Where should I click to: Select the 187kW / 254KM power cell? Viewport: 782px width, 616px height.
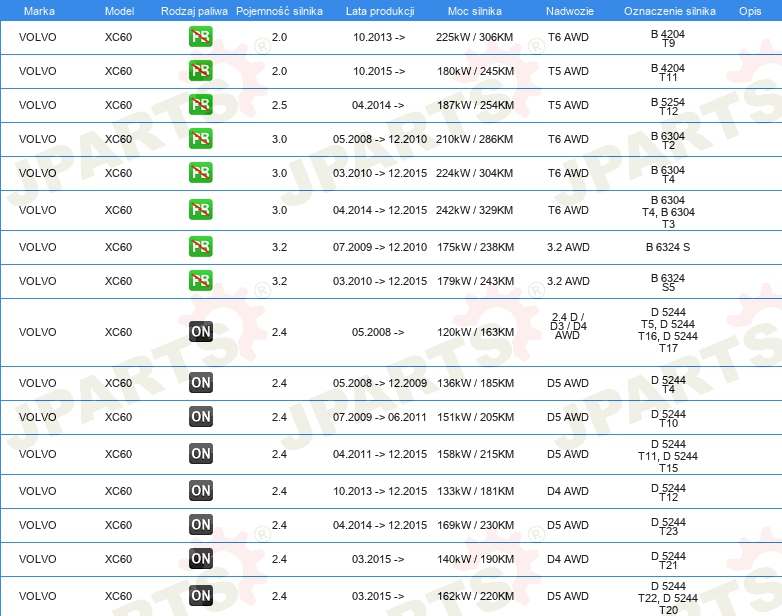tap(475, 105)
